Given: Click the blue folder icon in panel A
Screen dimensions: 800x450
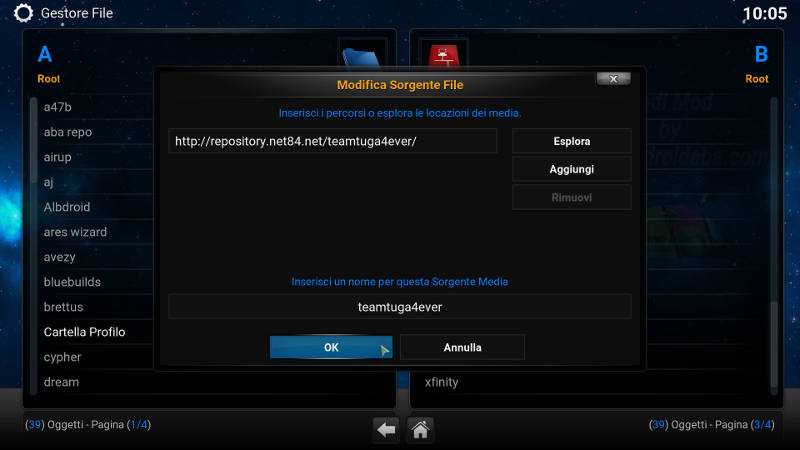Looking at the screenshot, I should (362, 57).
